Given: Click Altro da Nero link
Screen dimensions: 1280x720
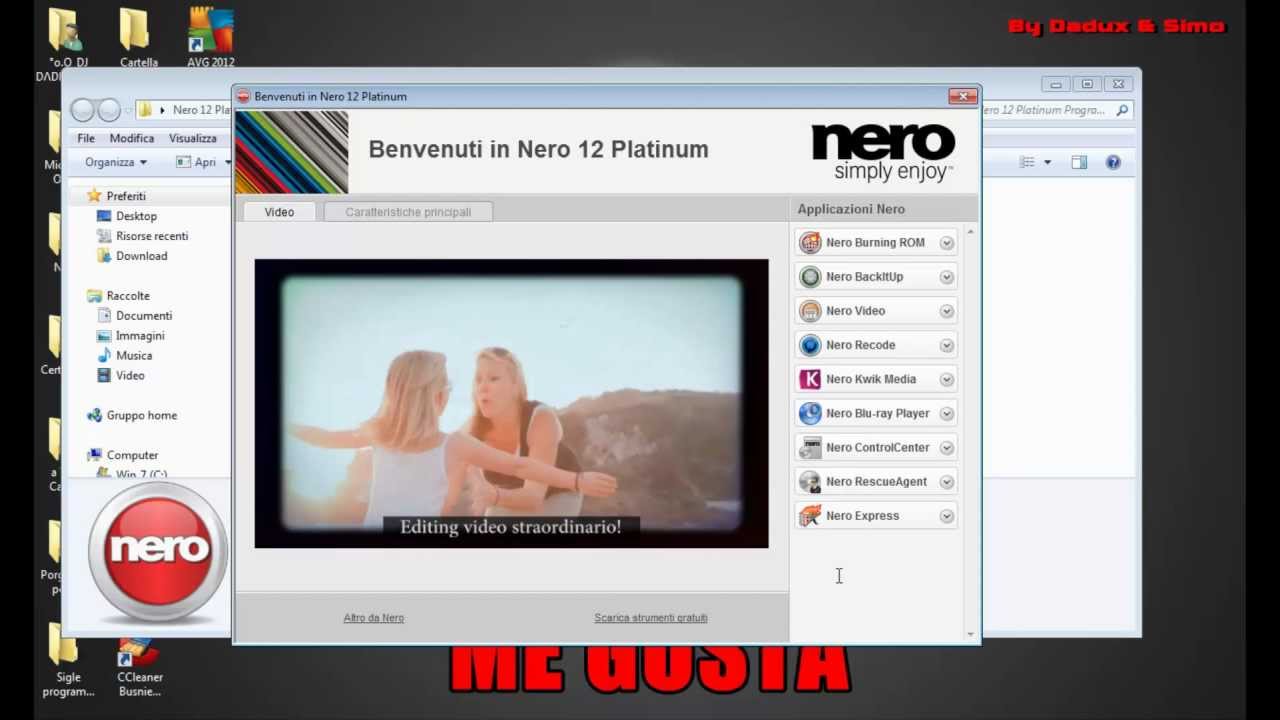Looking at the screenshot, I should [374, 618].
